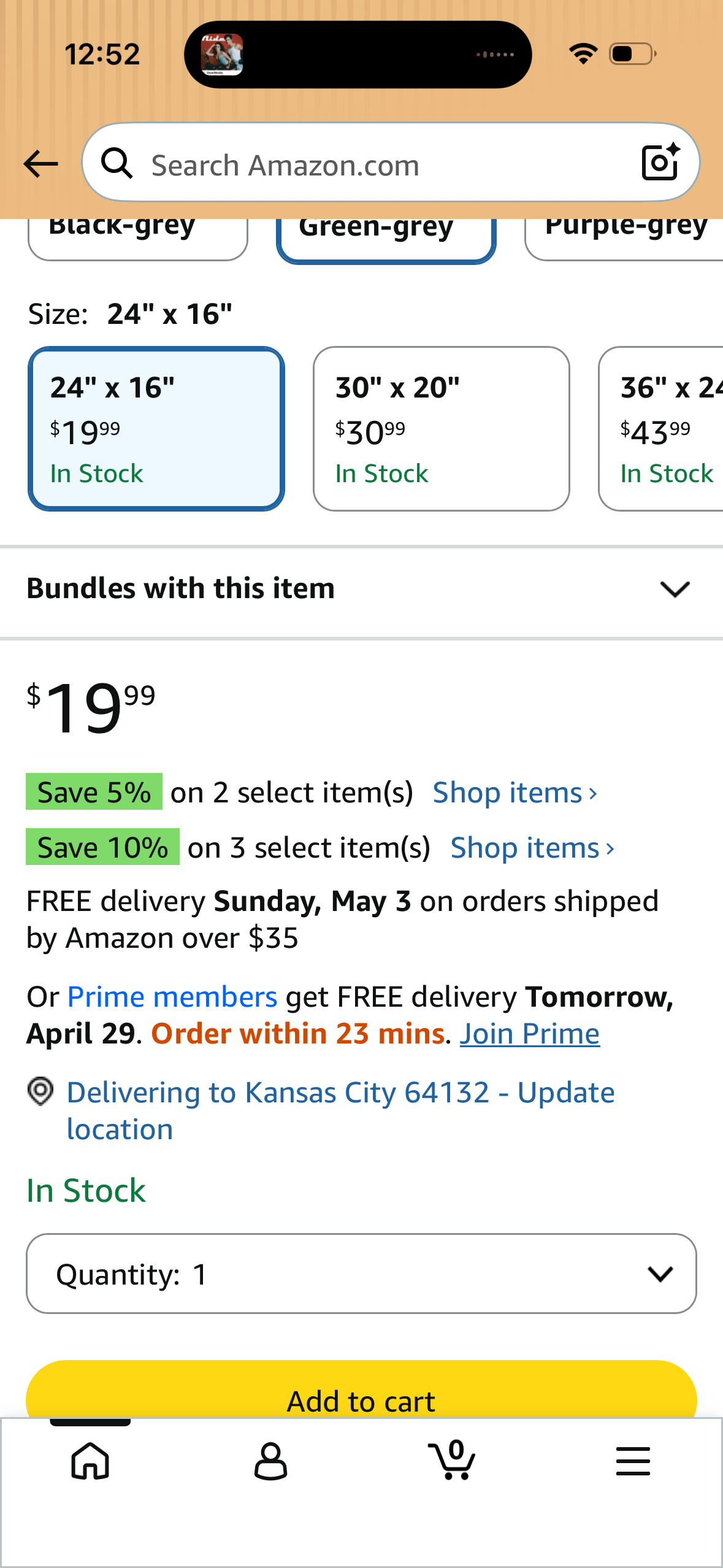
Task: Pick the Black-grey color option
Action: click(137, 236)
